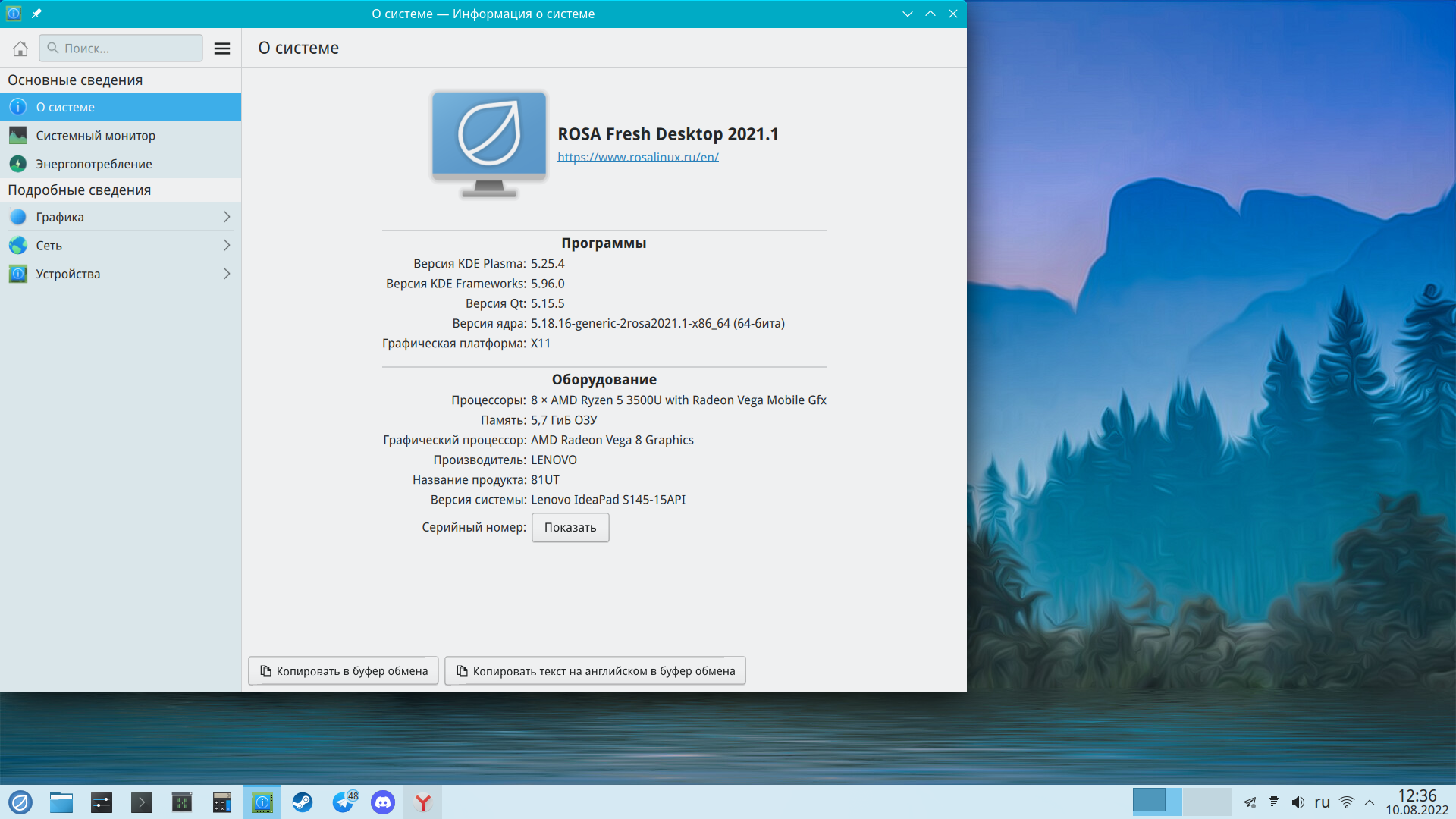Screen dimensions: 1456x819
Task: Expand the Графика category
Action: pyautogui.click(x=121, y=217)
